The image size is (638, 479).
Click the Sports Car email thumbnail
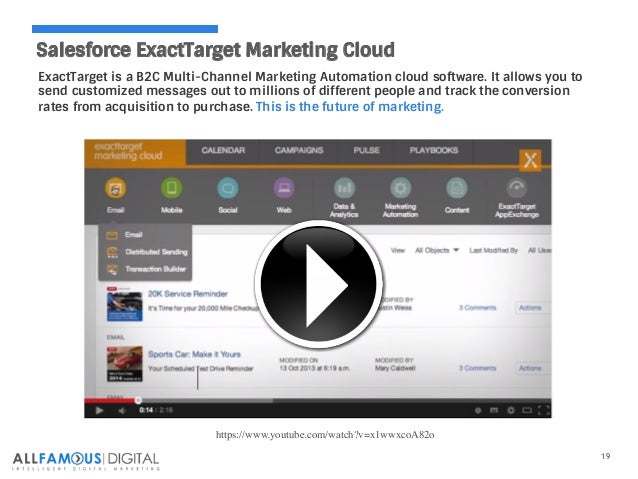click(x=125, y=364)
